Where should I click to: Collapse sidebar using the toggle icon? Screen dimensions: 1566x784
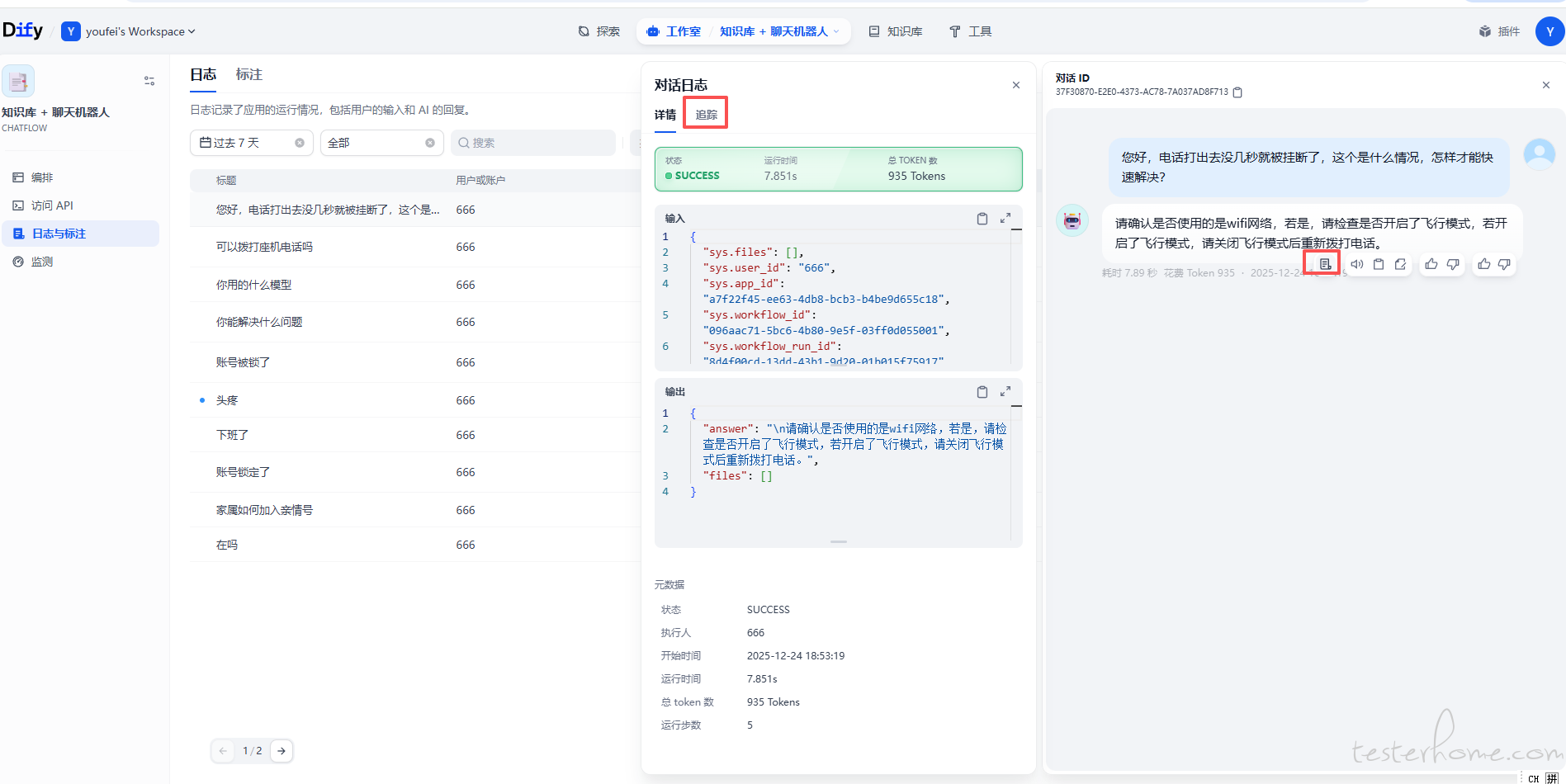[149, 81]
